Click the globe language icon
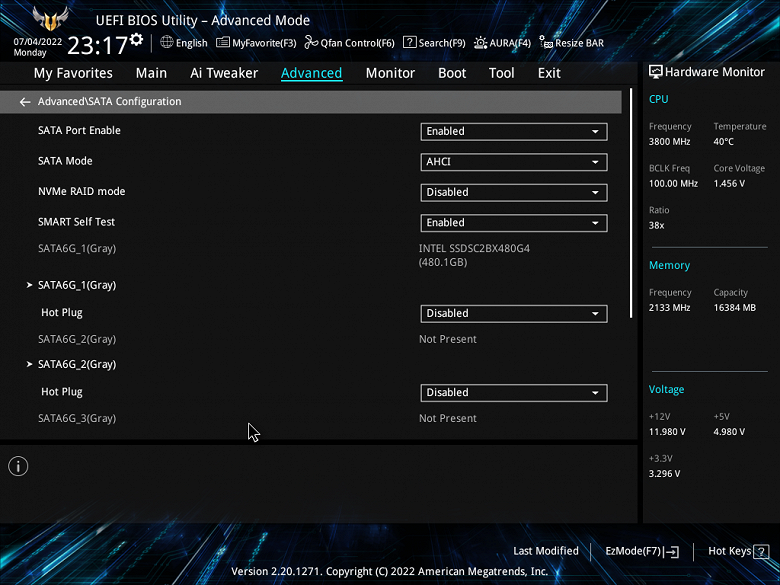Viewport: 780px width, 585px height. click(167, 42)
